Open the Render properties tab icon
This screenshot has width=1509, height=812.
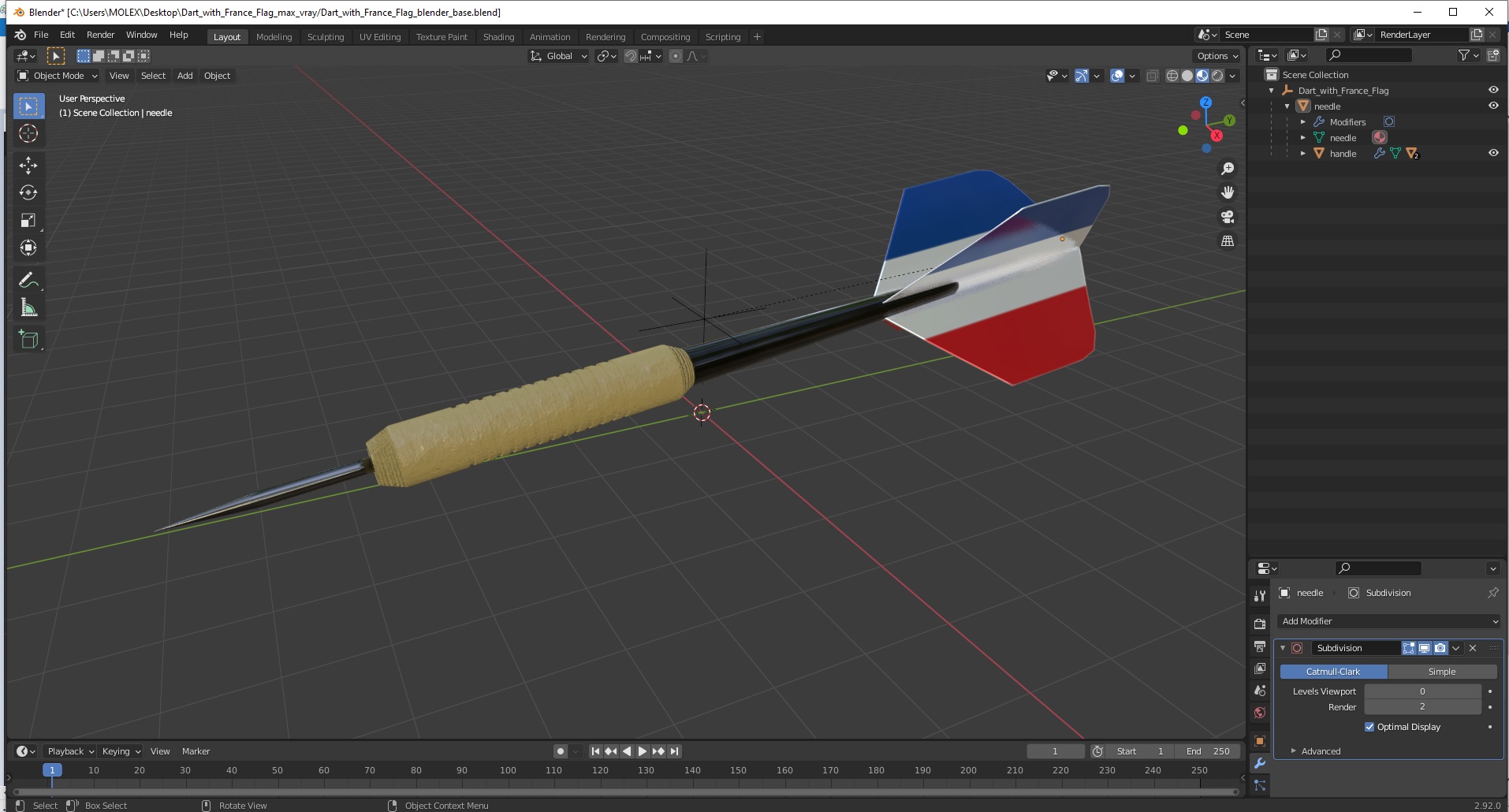point(1260,624)
